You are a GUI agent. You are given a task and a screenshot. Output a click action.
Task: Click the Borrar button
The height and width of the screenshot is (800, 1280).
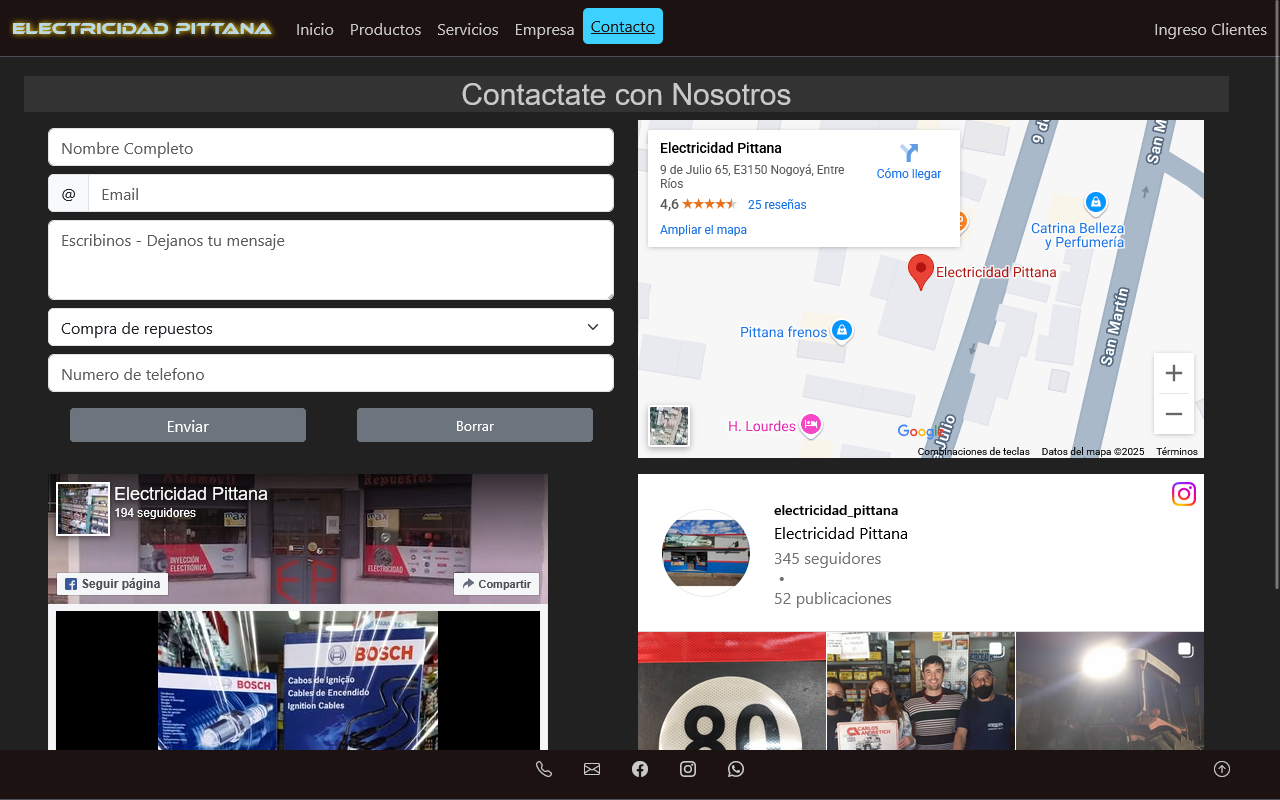tap(475, 425)
